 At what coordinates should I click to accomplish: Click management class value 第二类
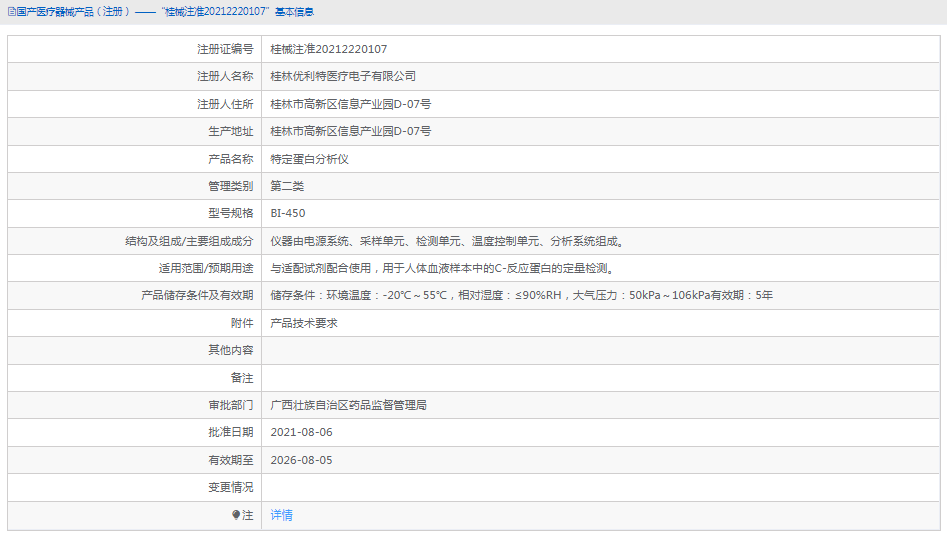pyautogui.click(x=287, y=186)
